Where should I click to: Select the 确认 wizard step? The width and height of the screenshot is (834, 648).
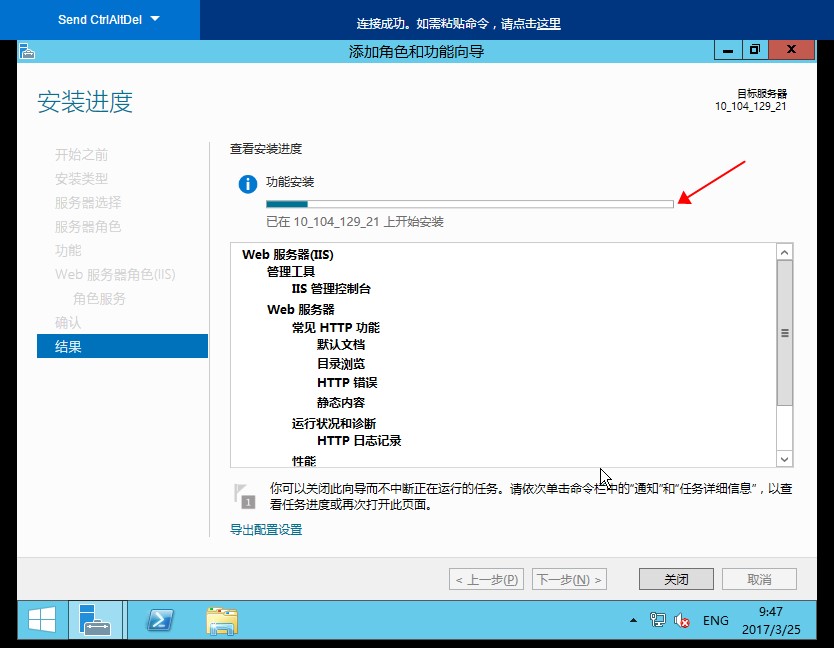point(68,322)
